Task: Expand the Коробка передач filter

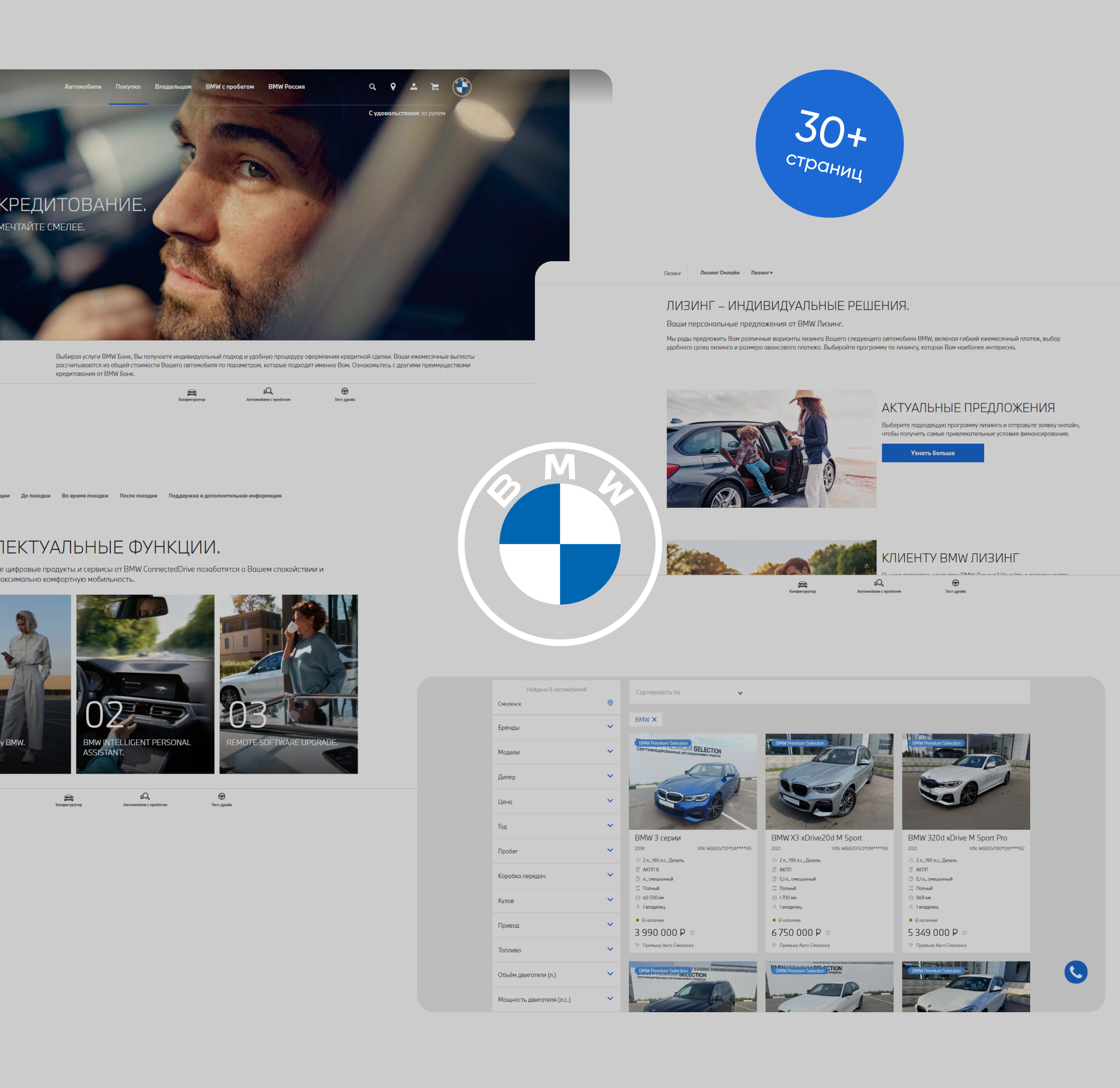Action: click(x=556, y=875)
